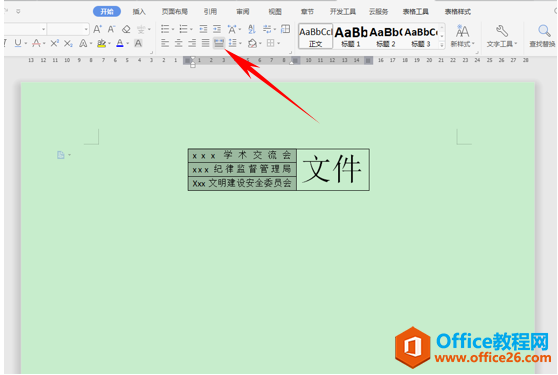Switch to the 审阅 tab

243,12
